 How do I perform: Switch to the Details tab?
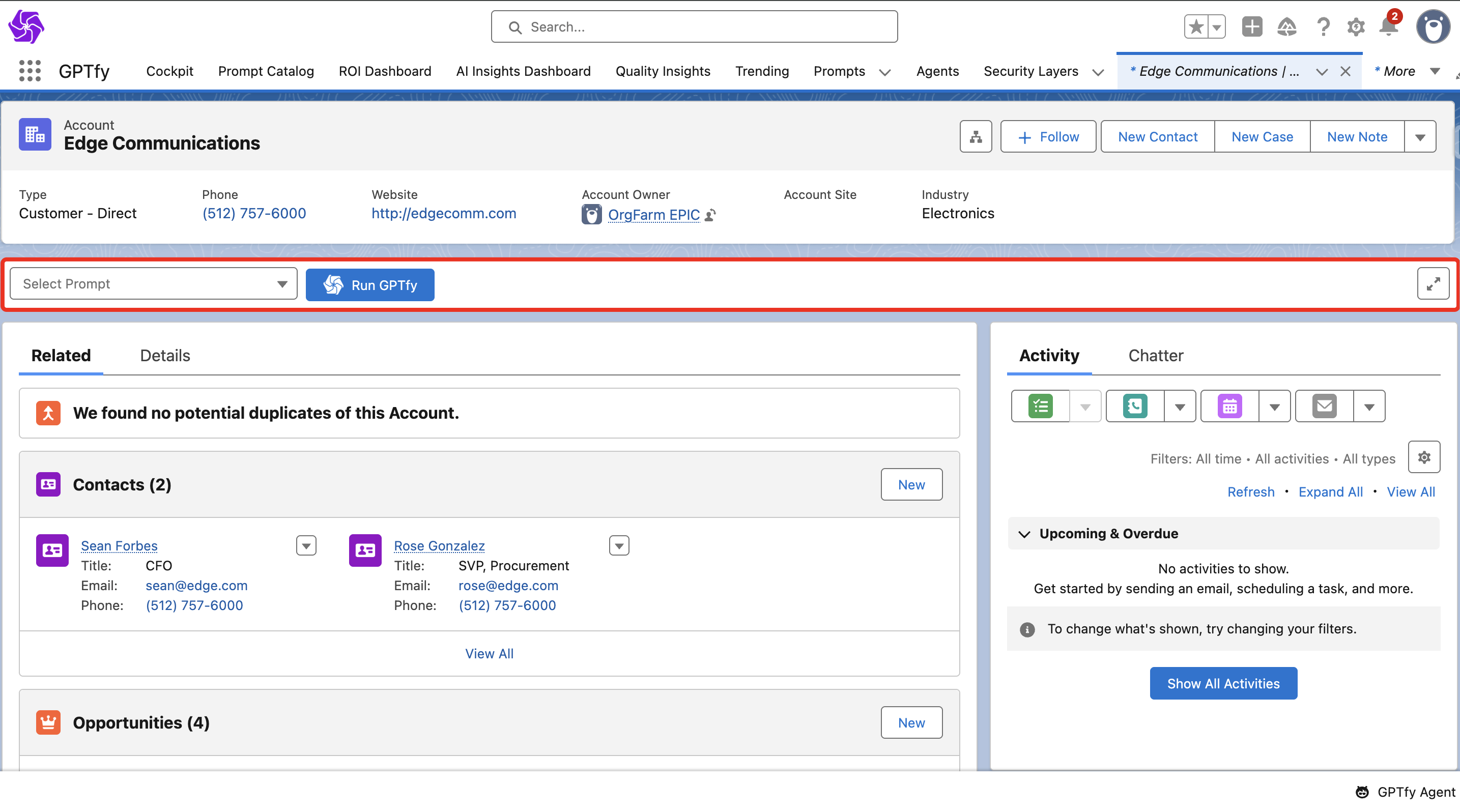[x=165, y=355]
